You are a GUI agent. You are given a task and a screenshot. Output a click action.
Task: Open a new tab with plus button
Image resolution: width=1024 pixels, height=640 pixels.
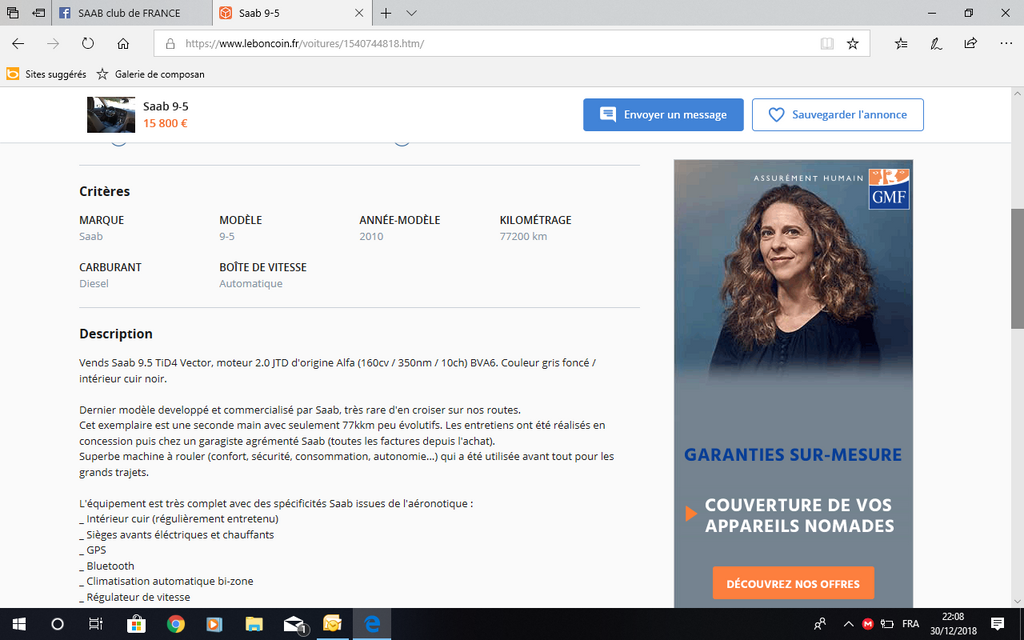pos(386,13)
